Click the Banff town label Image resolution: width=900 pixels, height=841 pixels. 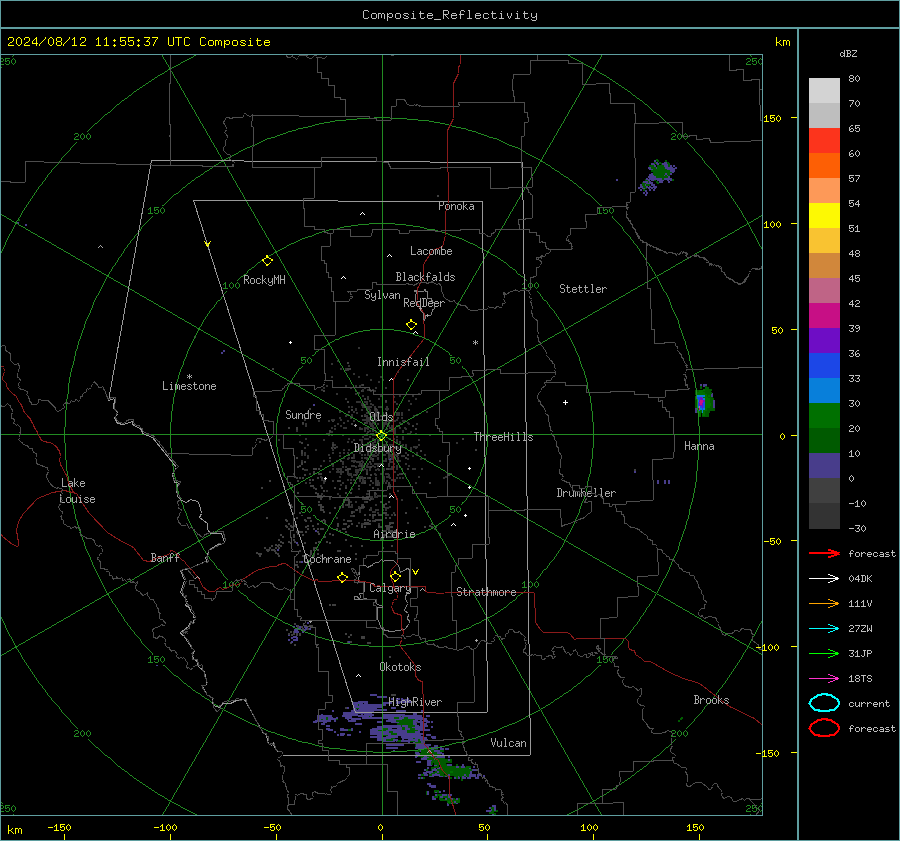click(165, 557)
